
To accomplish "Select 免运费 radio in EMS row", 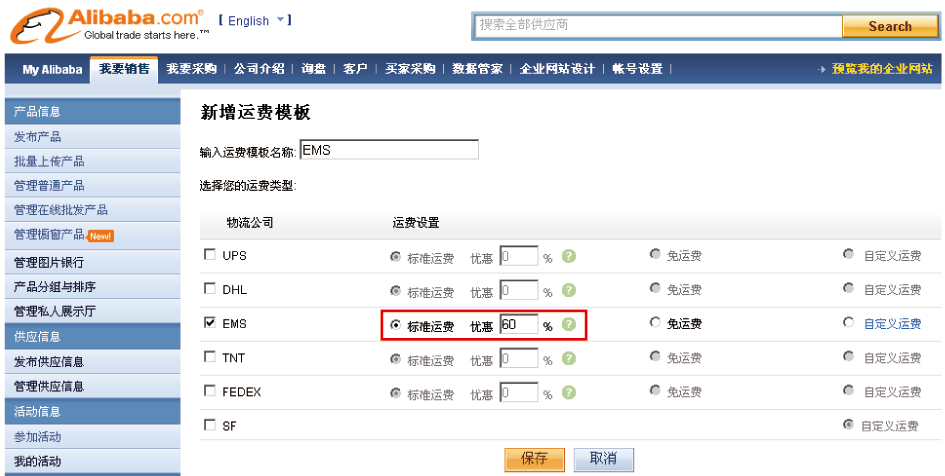I will point(655,322).
